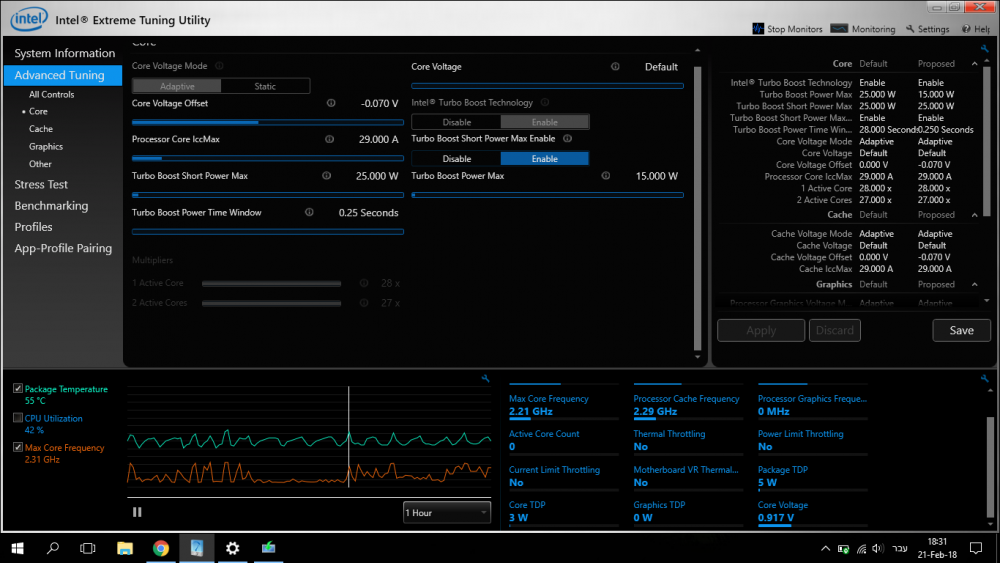
Task: Adjust Processor Core IccMax slider
Action: tap(267, 158)
